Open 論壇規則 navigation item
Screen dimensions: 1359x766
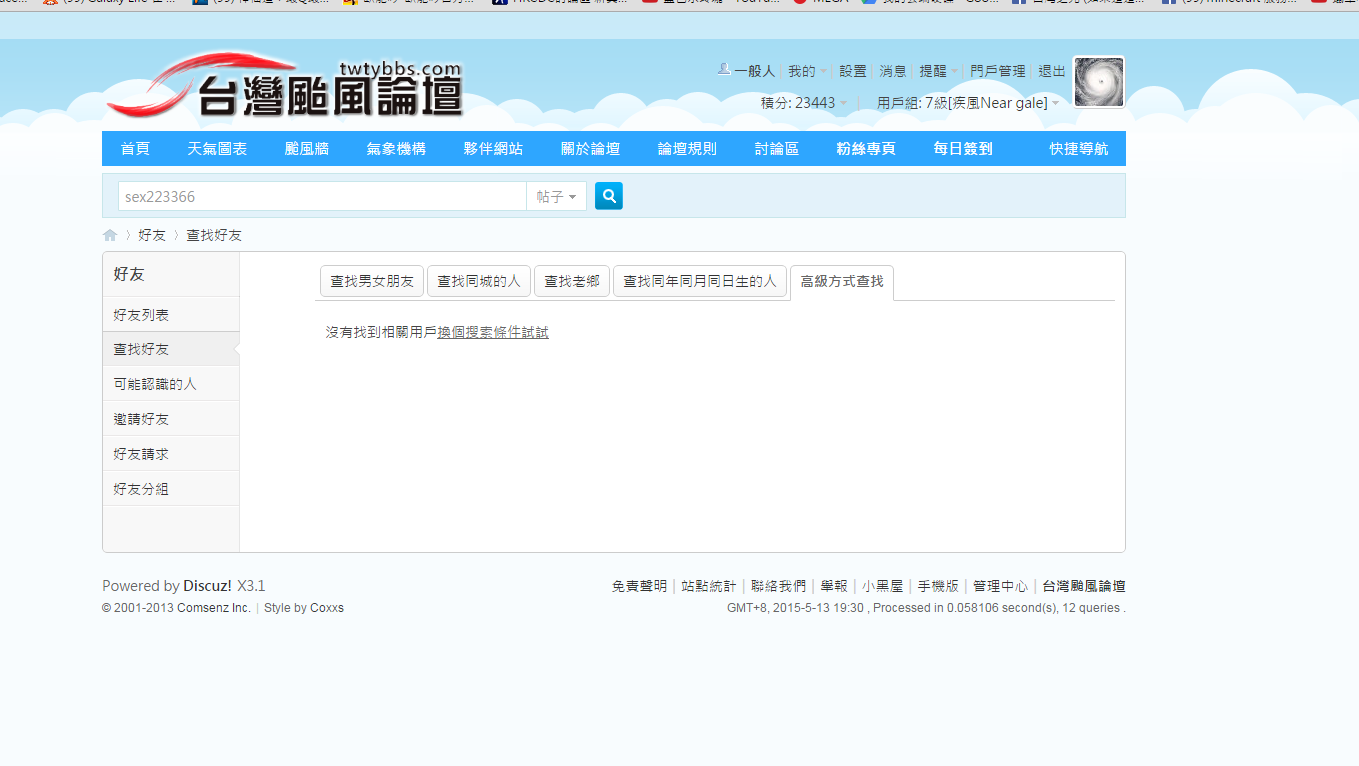tap(687, 148)
